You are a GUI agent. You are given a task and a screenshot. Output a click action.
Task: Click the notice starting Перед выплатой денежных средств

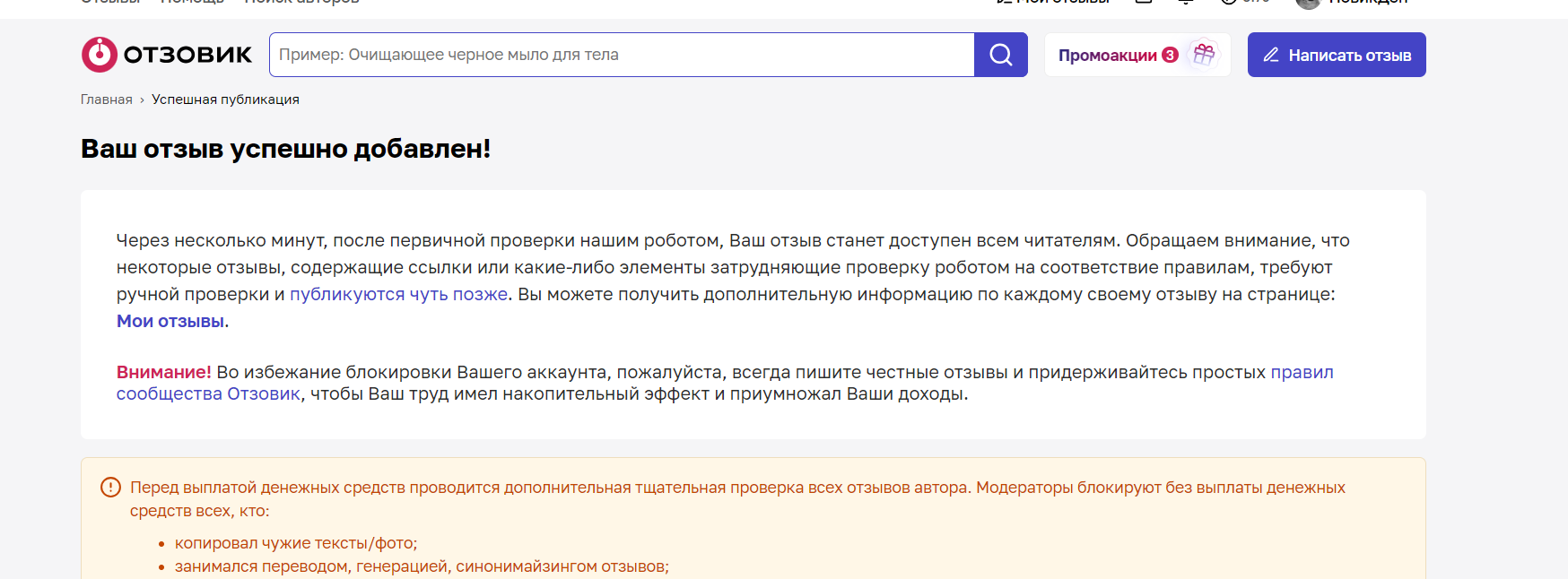[737, 499]
